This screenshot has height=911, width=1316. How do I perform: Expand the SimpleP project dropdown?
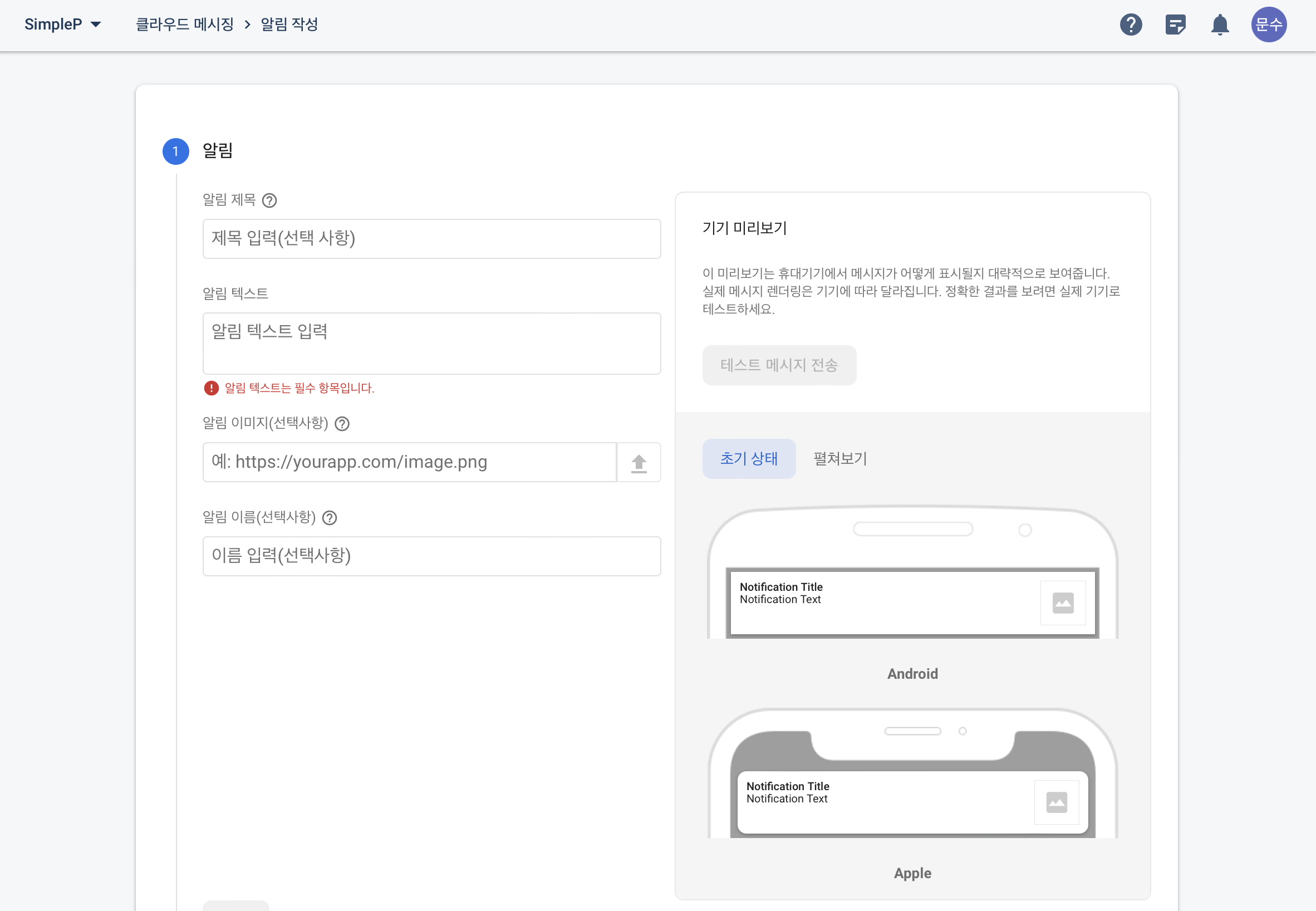click(x=63, y=25)
